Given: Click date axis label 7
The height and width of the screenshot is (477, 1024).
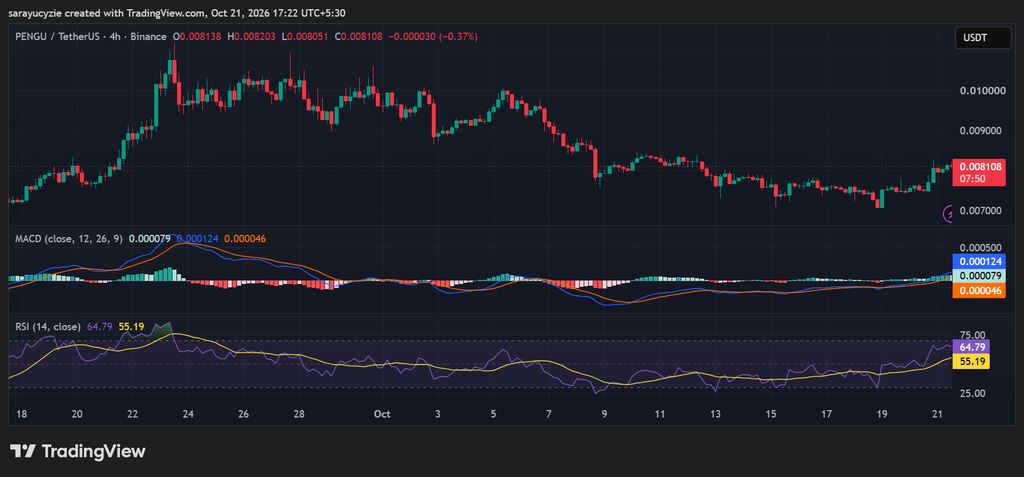Looking at the screenshot, I should (549, 414).
